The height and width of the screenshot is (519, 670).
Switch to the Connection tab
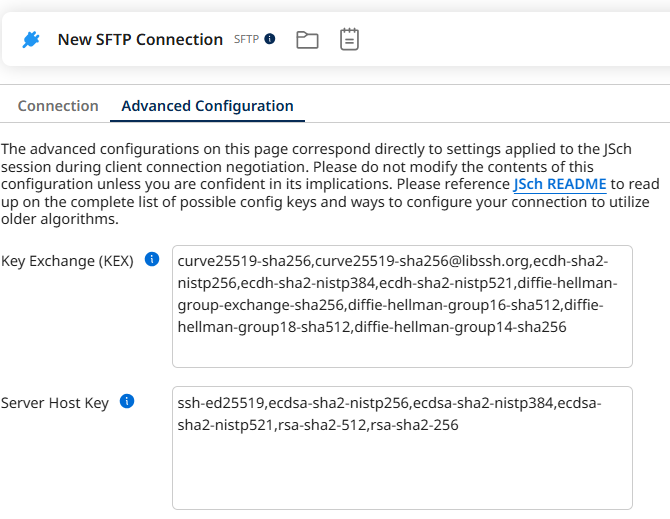point(58,106)
